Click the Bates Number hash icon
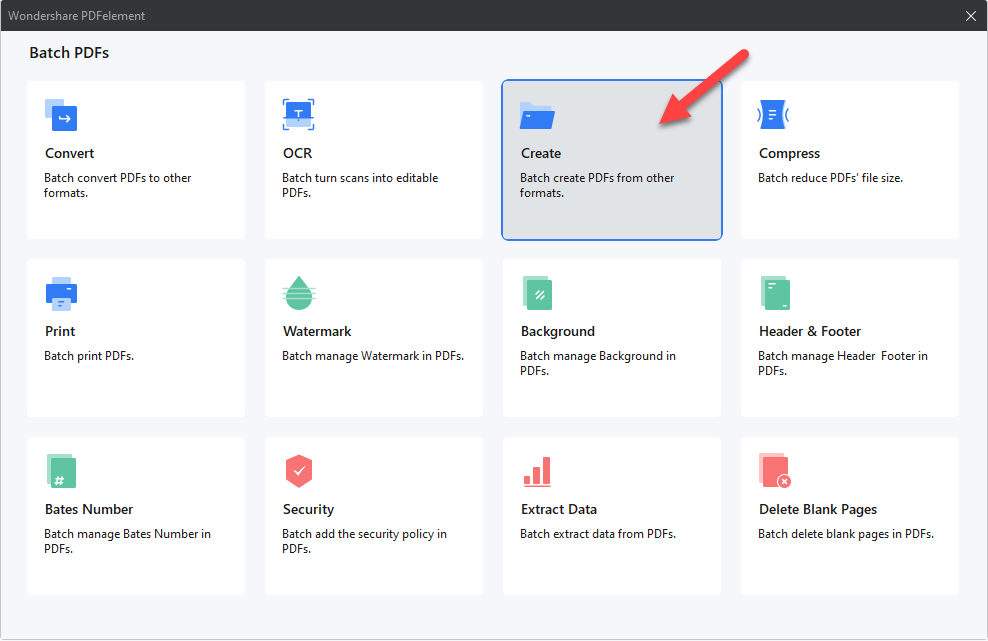Screen dimensions: 988x641 pyautogui.click(x=61, y=471)
